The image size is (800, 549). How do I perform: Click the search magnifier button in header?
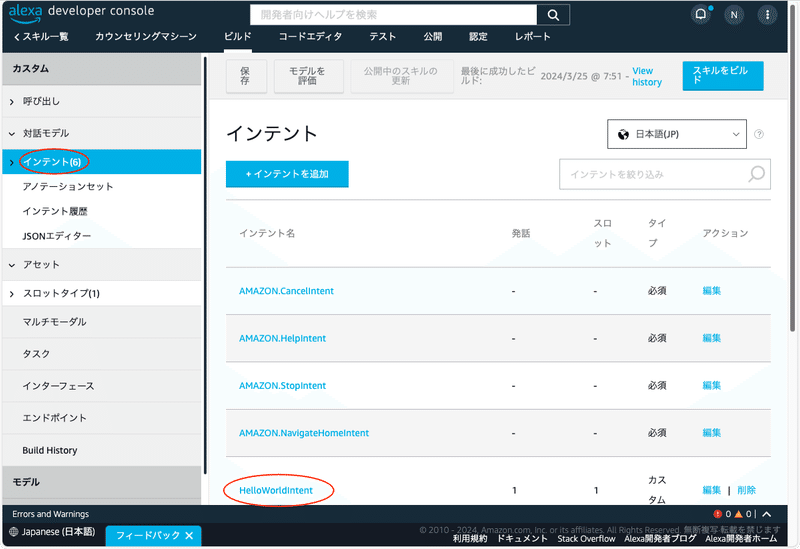pyautogui.click(x=554, y=15)
